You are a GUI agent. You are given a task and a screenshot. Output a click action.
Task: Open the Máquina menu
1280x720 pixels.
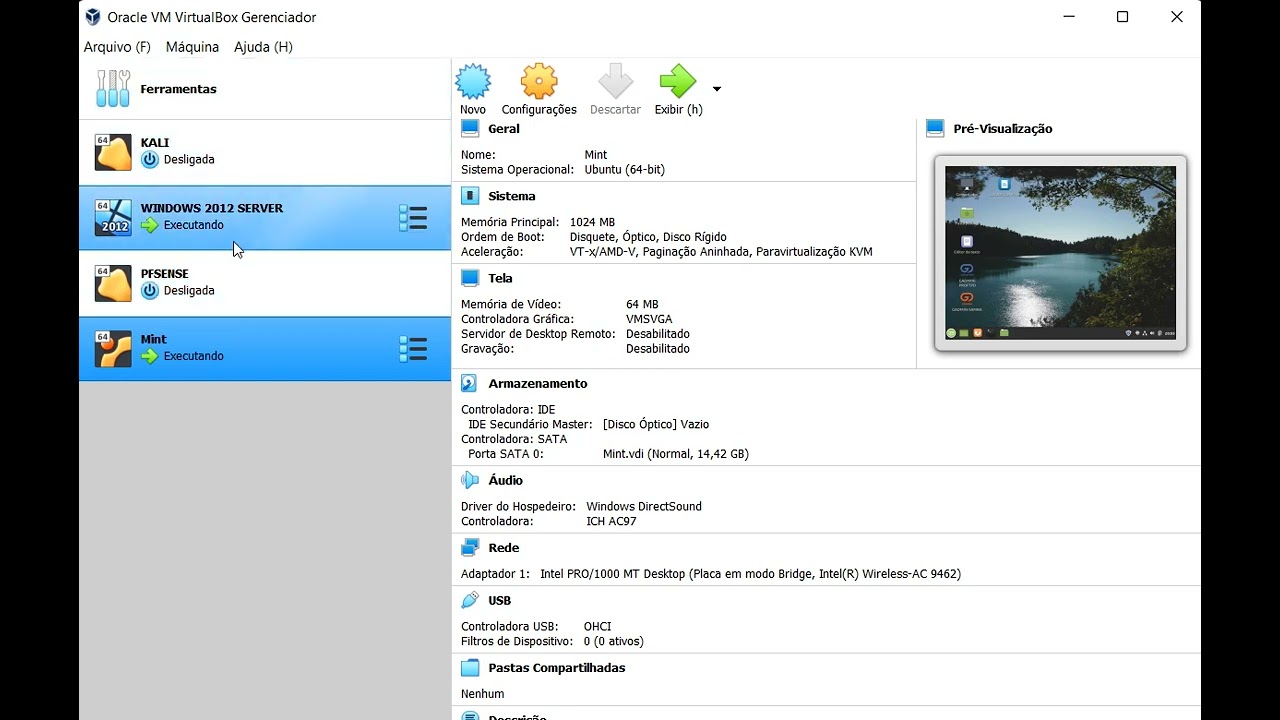pyautogui.click(x=192, y=47)
